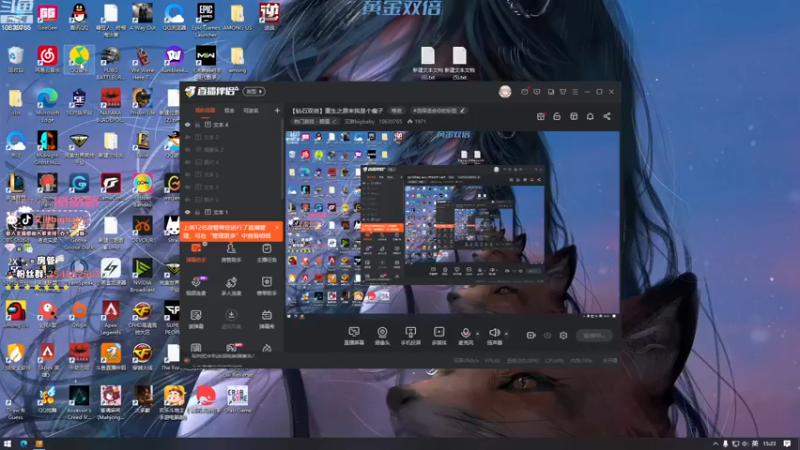Open 弹幕秀 in the tool panel
The height and width of the screenshot is (450, 800).
(266, 319)
